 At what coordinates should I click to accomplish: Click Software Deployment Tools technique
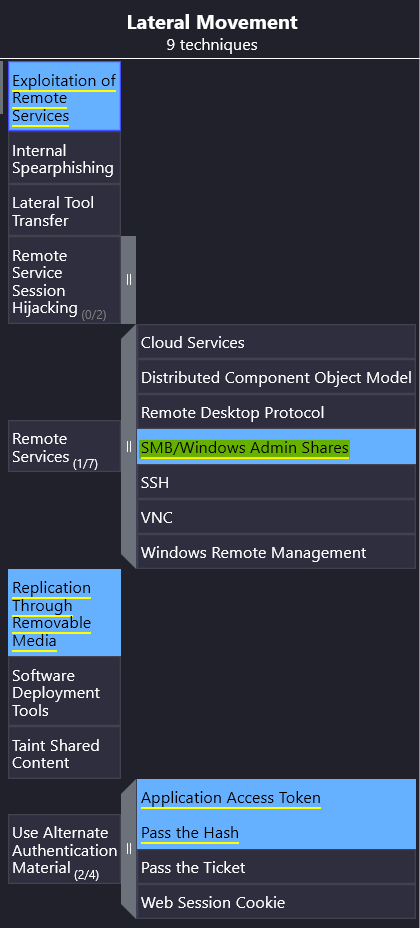click(64, 692)
